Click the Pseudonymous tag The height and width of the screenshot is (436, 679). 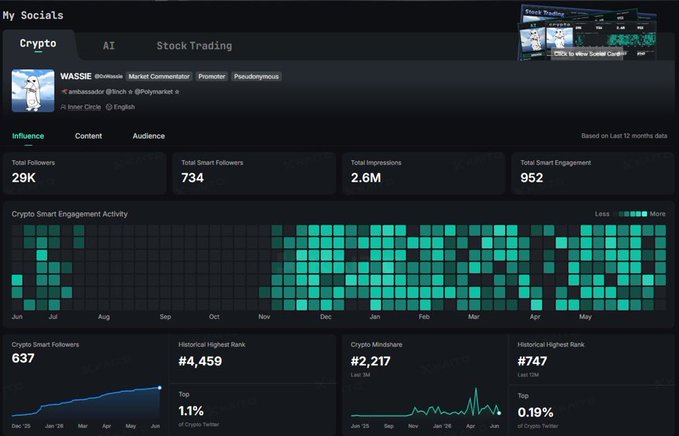(256, 77)
